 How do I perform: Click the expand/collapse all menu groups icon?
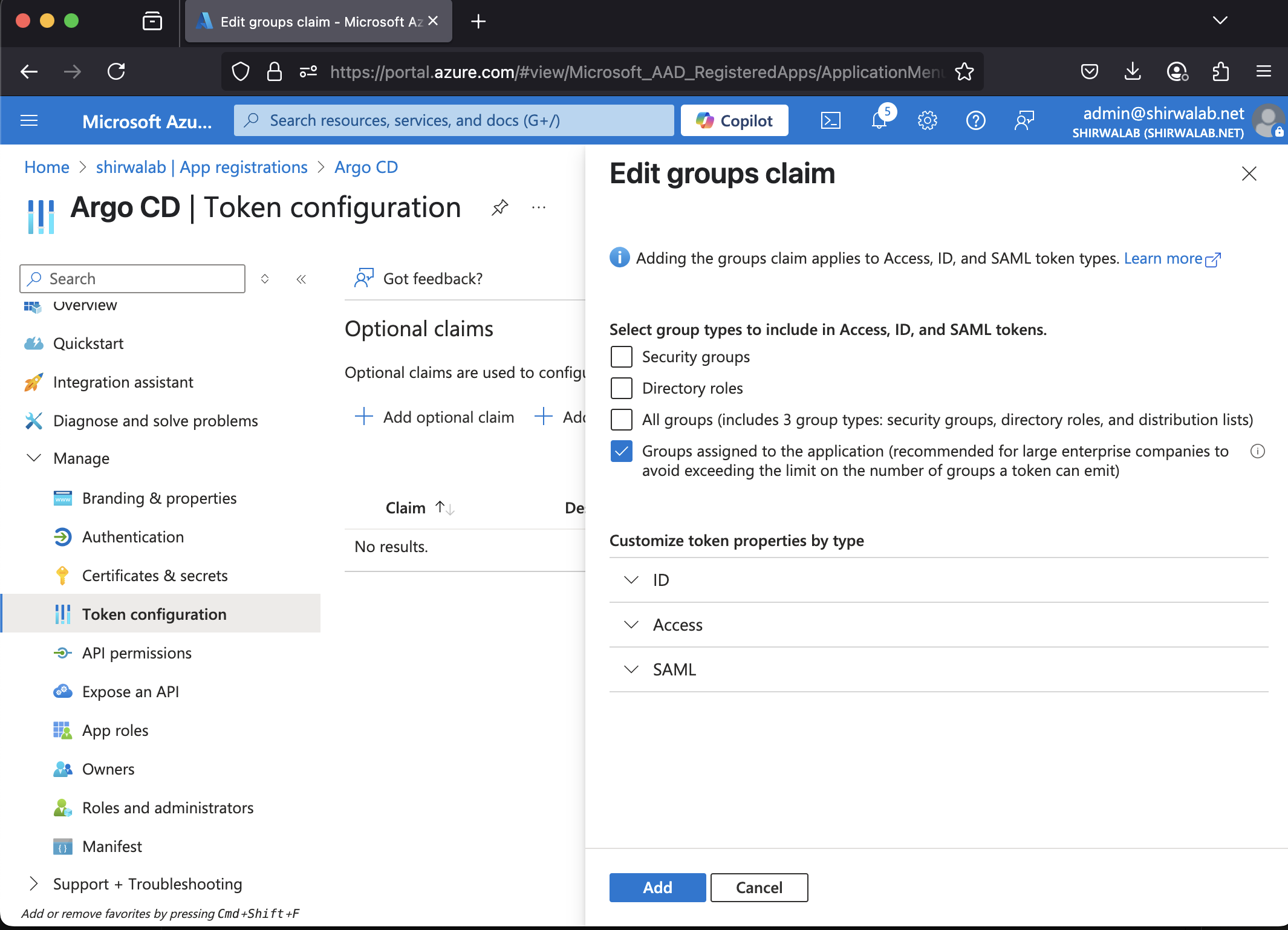click(x=265, y=279)
